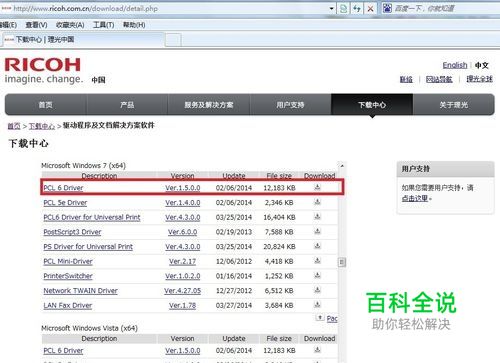Open the Network TWAIN Driver link
This screenshot has width=500, height=363.
tap(81, 290)
